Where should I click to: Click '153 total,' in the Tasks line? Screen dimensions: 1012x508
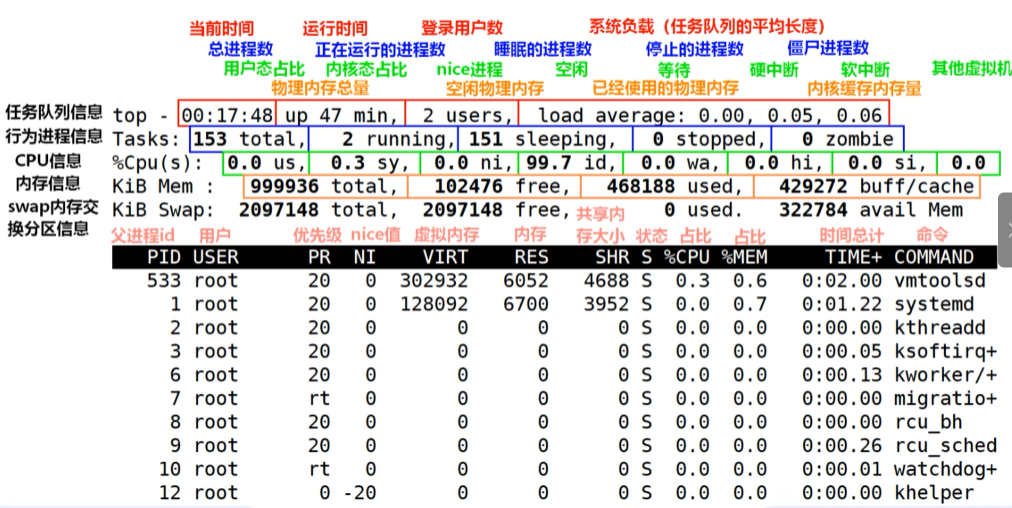coord(250,139)
